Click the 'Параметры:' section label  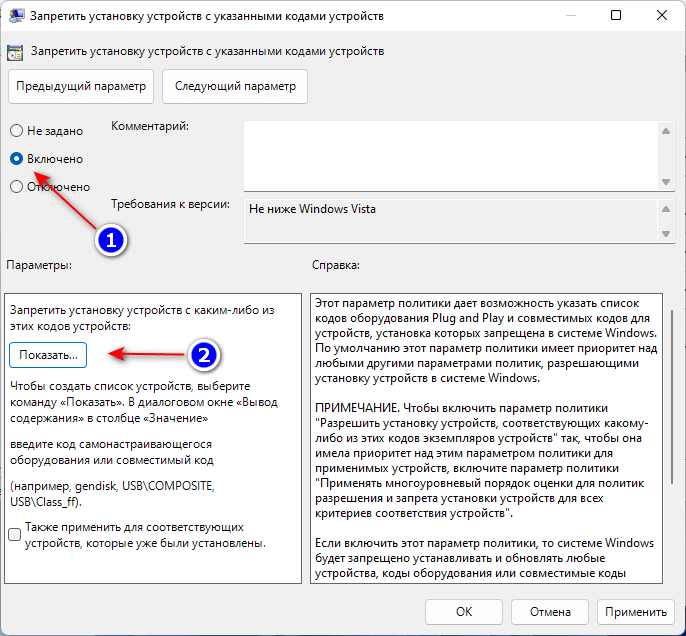pos(39,265)
